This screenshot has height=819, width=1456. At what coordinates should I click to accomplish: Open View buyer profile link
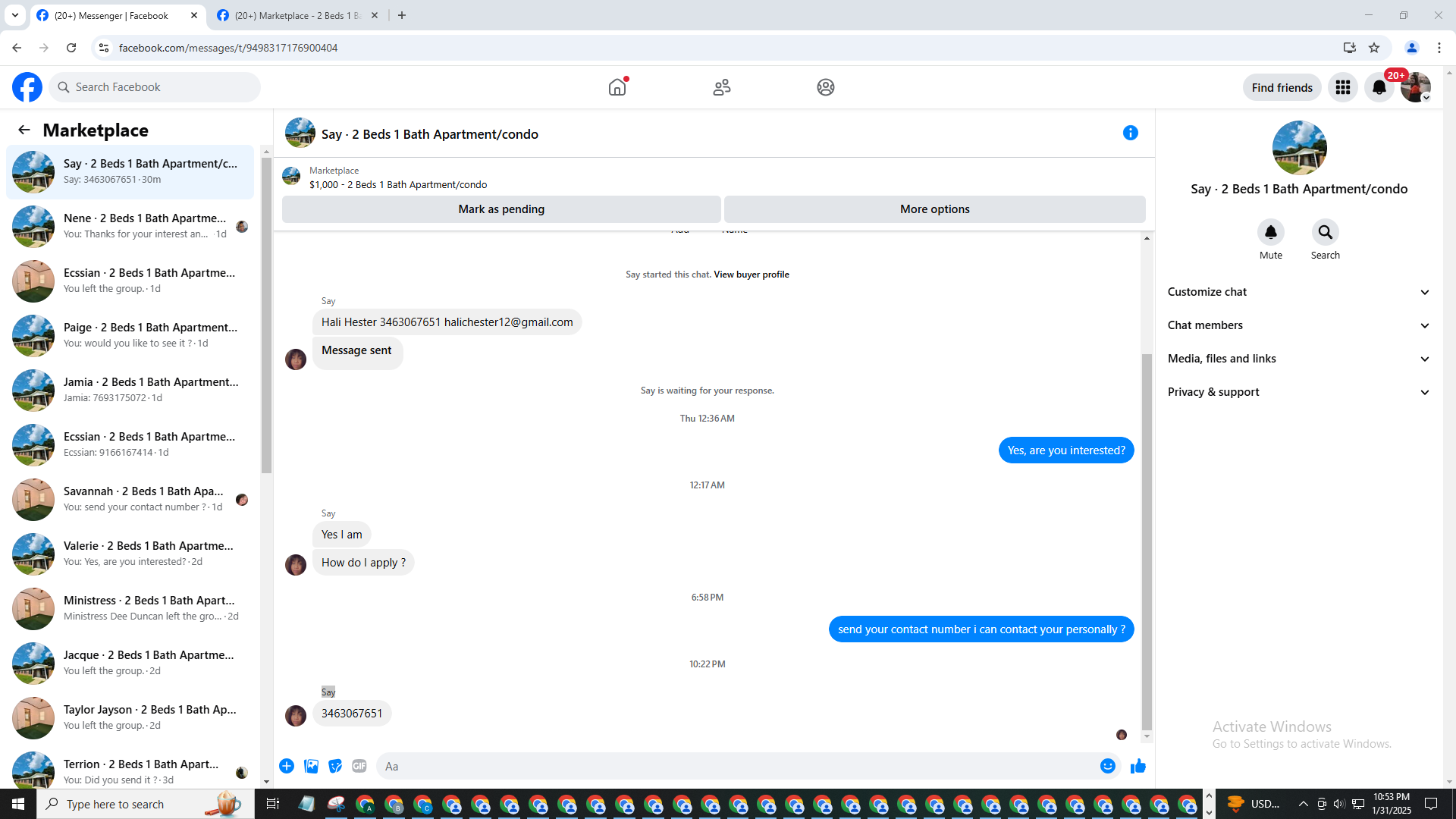pos(752,275)
